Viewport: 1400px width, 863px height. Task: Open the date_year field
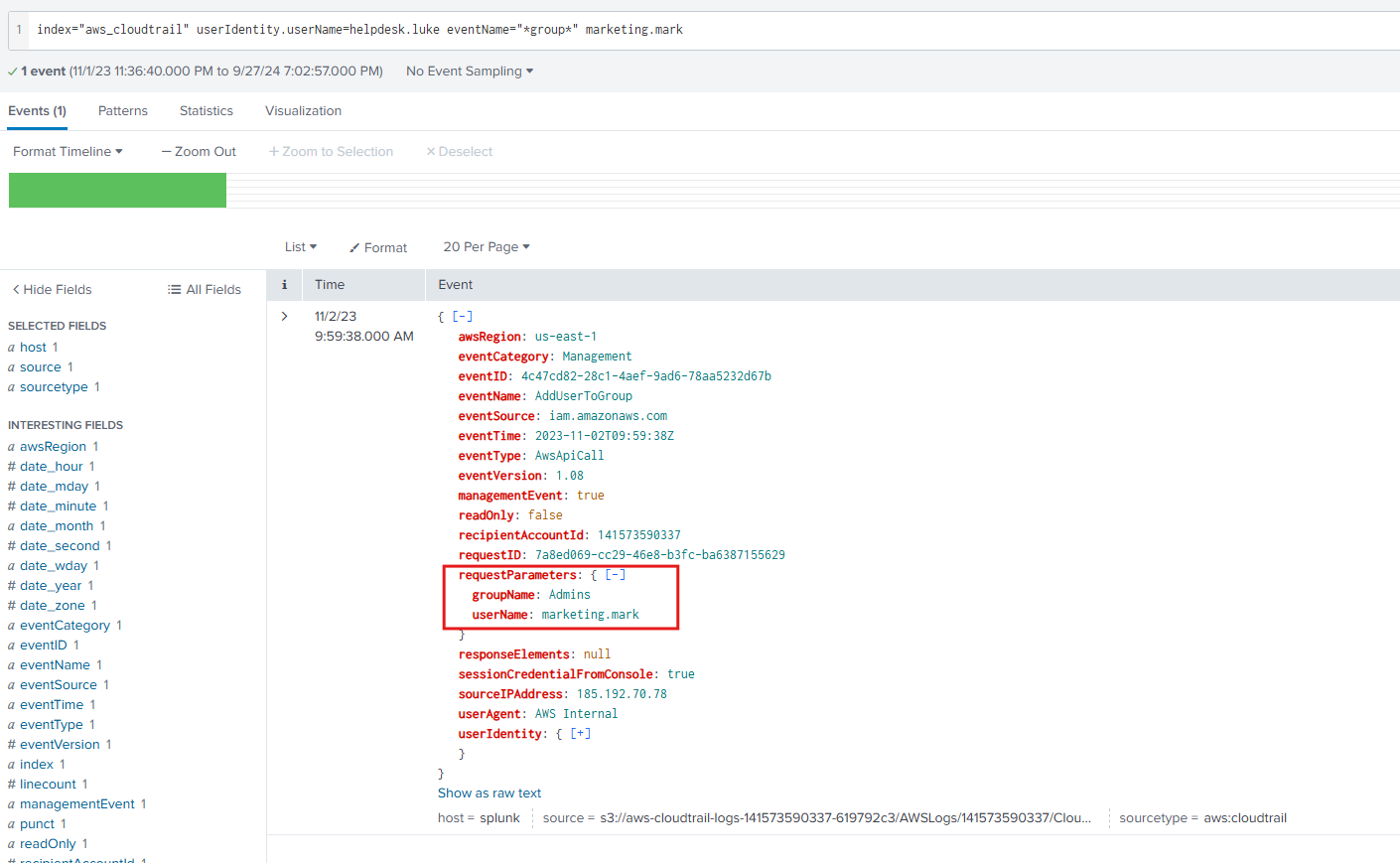(x=51, y=586)
